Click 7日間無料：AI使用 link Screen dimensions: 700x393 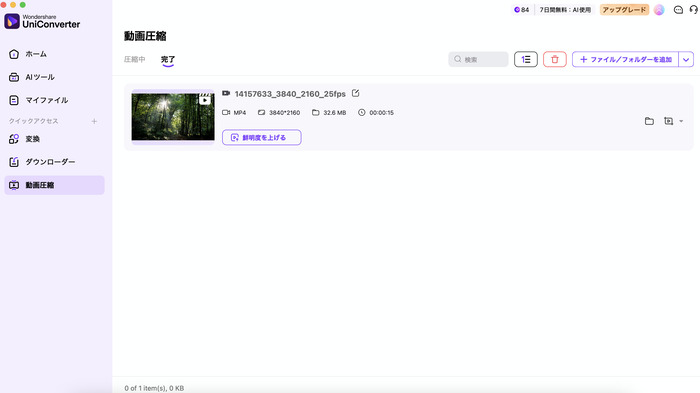point(565,10)
